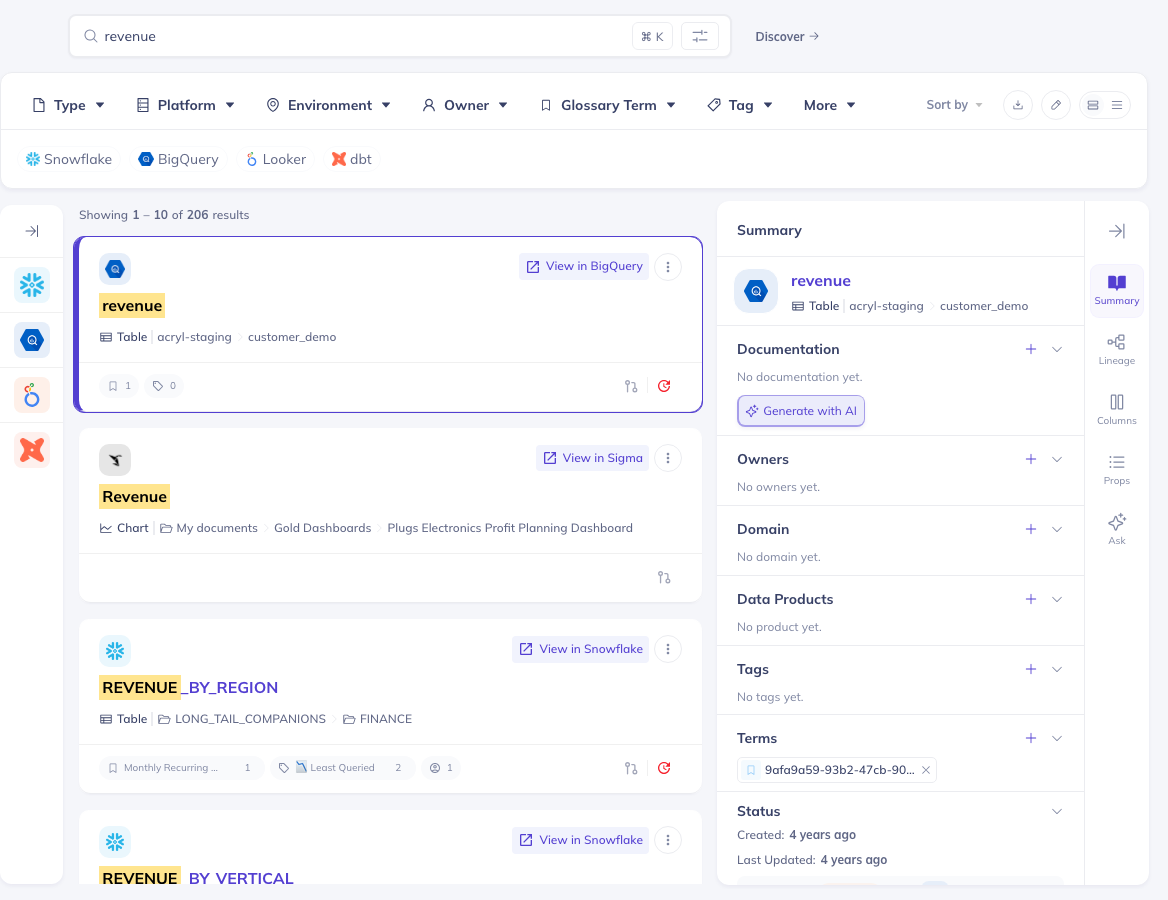Screen dimensions: 1168x900
Task: Open the More filters dropdown
Action: point(829,105)
